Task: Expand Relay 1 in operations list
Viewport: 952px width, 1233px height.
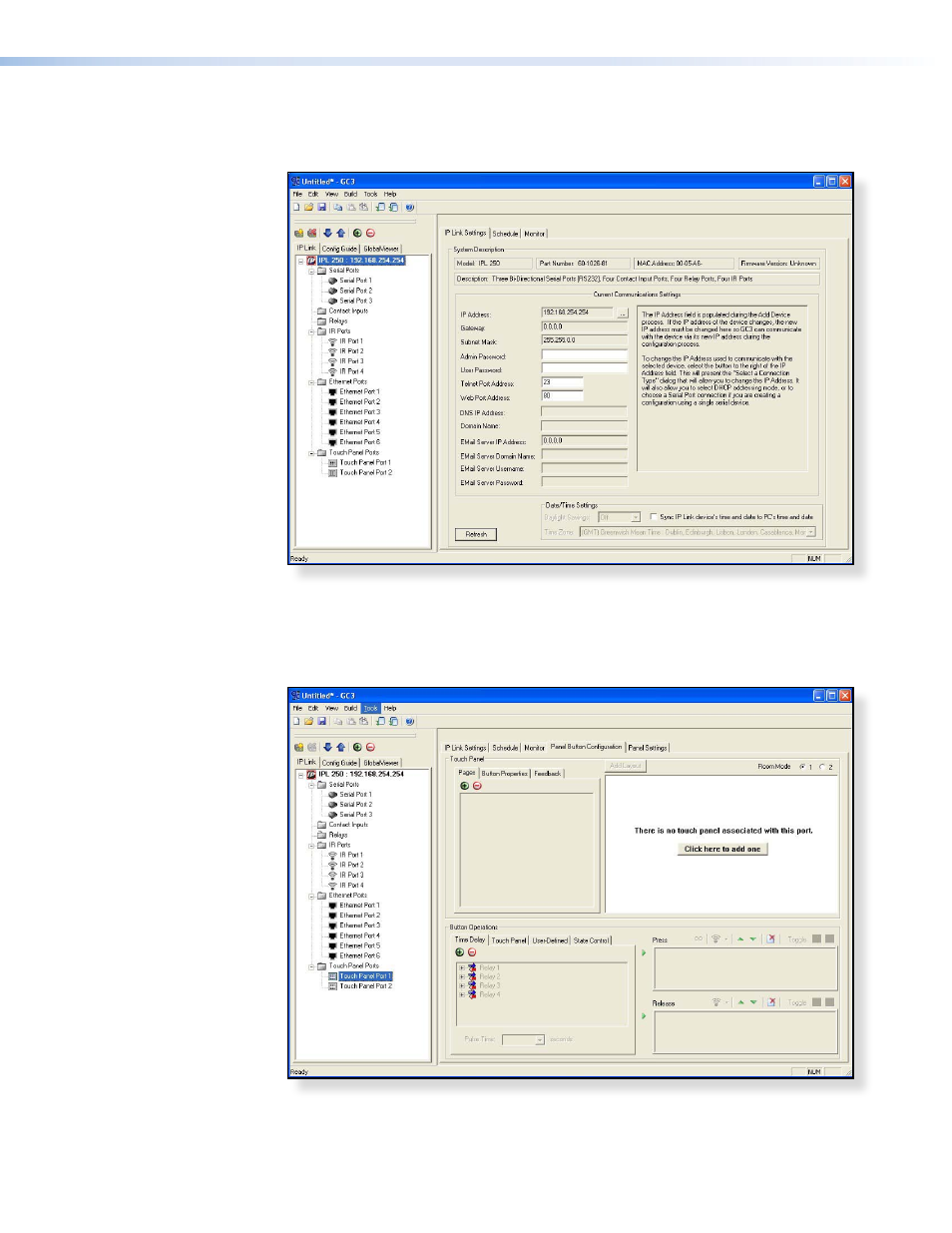Action: click(x=461, y=967)
